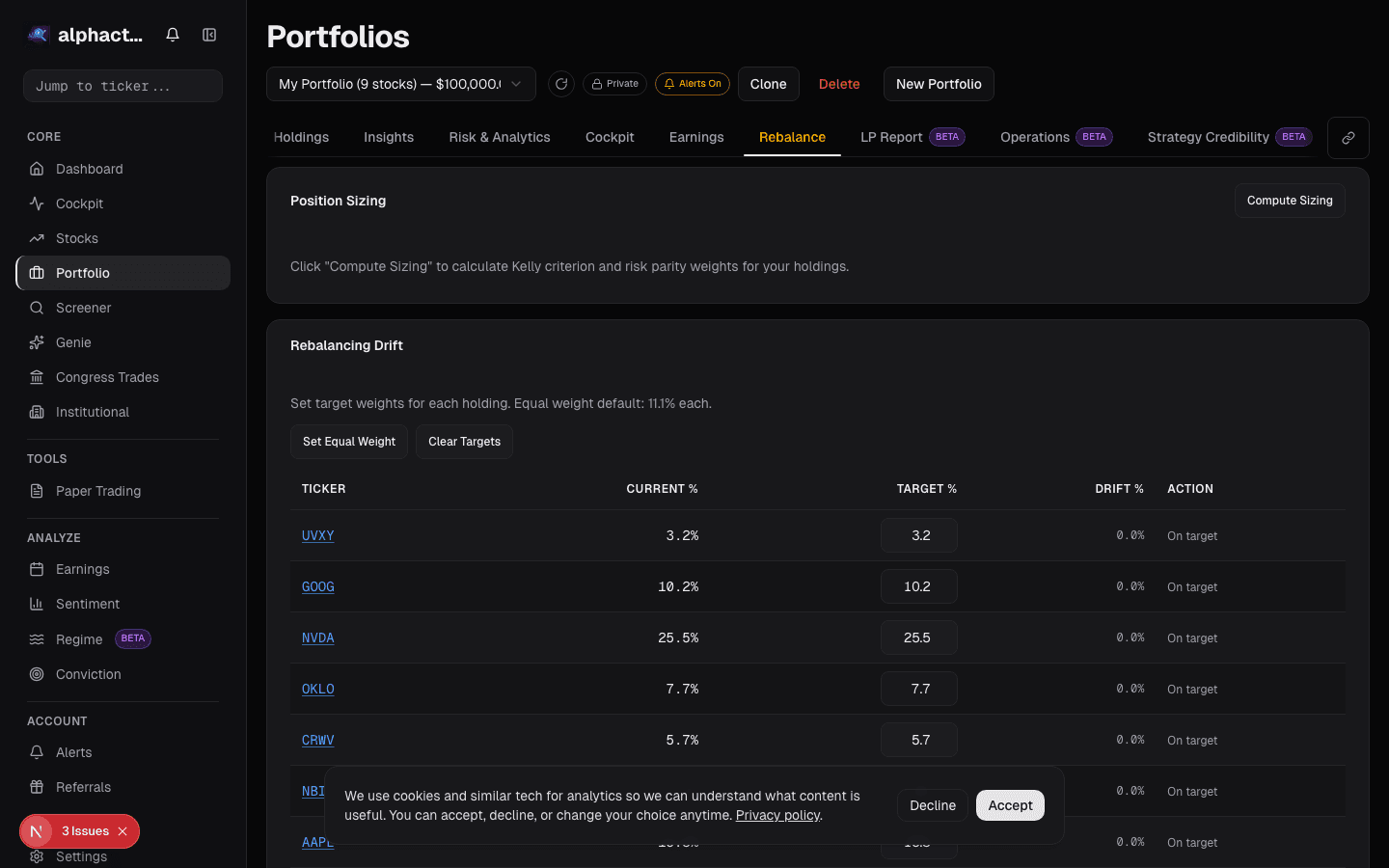Accept the cookie notice
1389x868 pixels.
tap(1010, 805)
